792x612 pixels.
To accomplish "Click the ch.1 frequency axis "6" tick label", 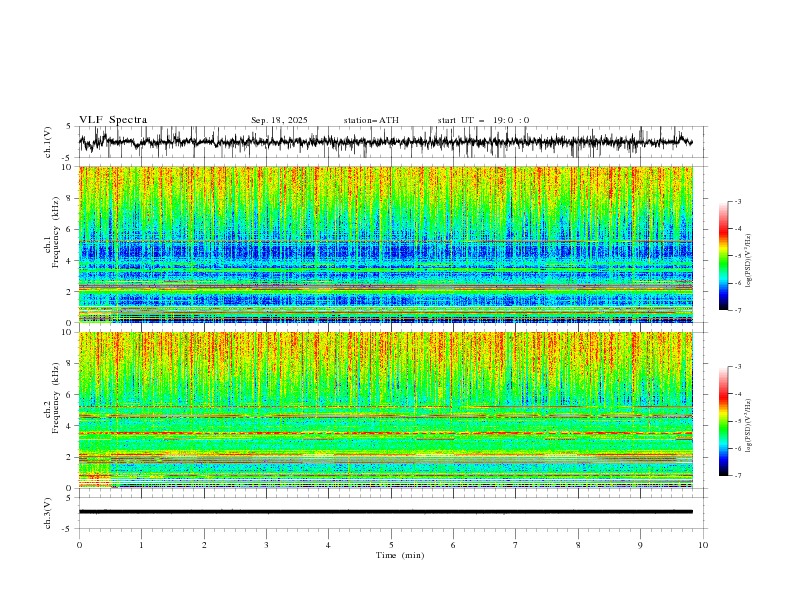I will [x=71, y=229].
